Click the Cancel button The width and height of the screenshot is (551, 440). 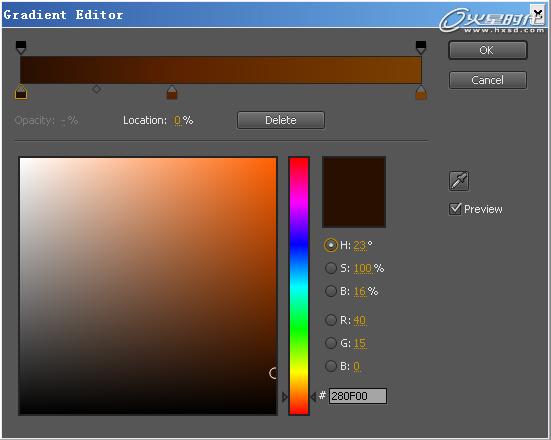488,80
